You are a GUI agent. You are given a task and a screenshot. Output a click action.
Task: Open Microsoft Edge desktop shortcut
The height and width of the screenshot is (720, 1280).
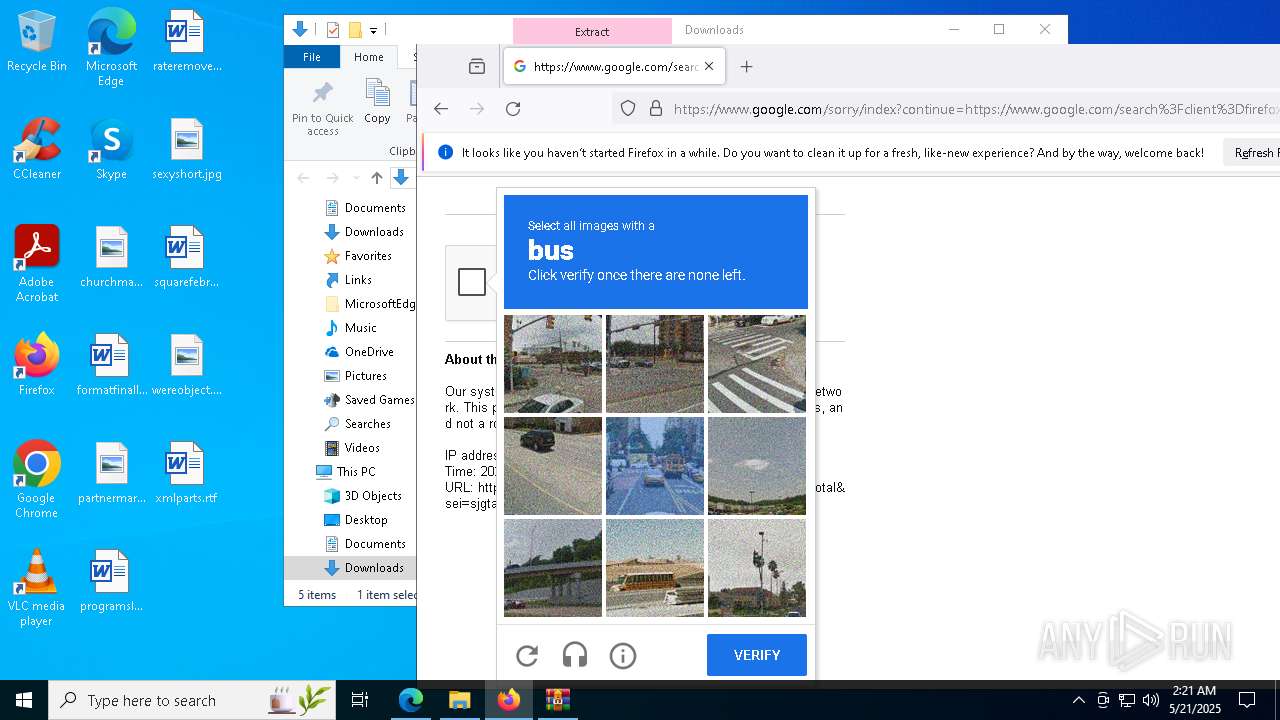(x=111, y=48)
